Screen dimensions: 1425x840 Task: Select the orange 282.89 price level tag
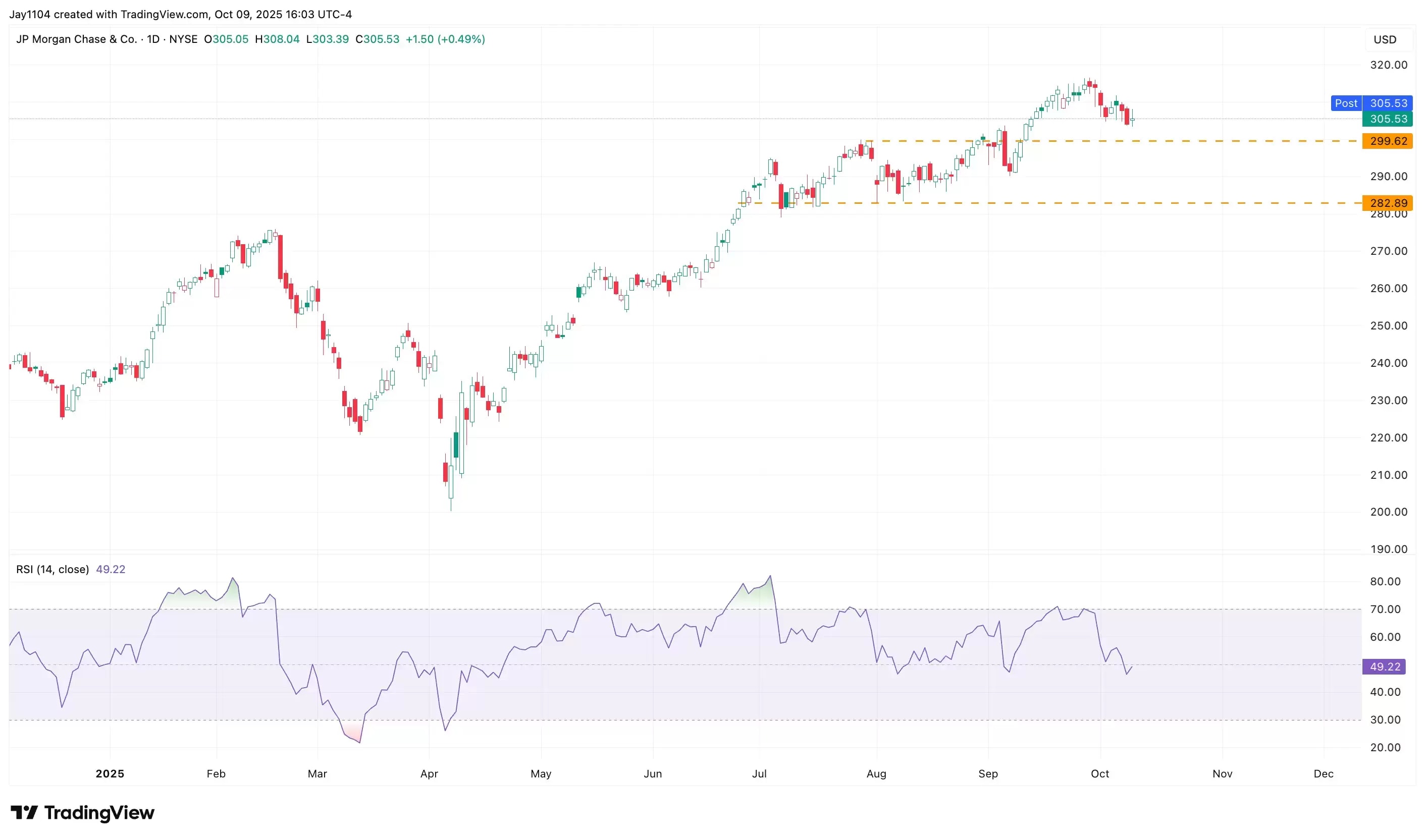1387,203
